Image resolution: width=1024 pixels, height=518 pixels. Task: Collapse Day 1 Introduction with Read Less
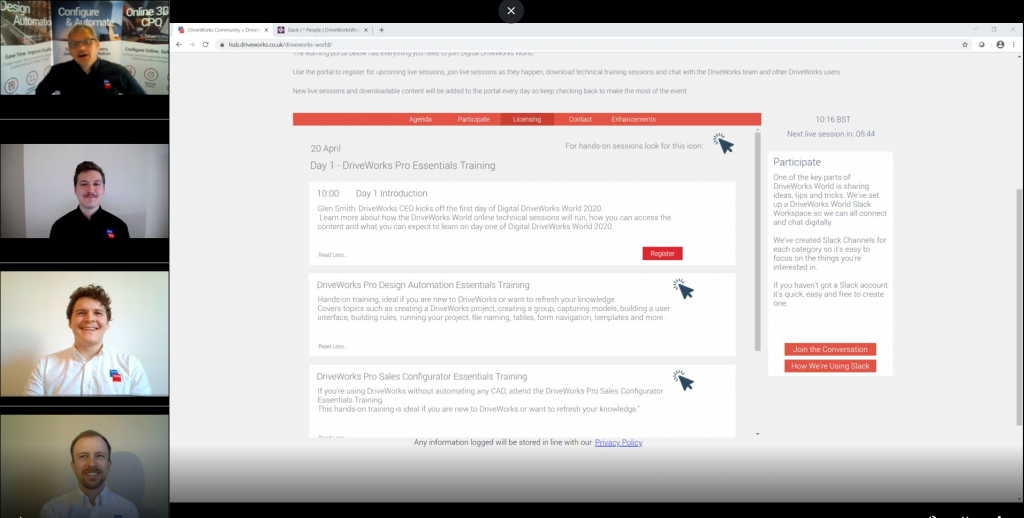click(332, 255)
